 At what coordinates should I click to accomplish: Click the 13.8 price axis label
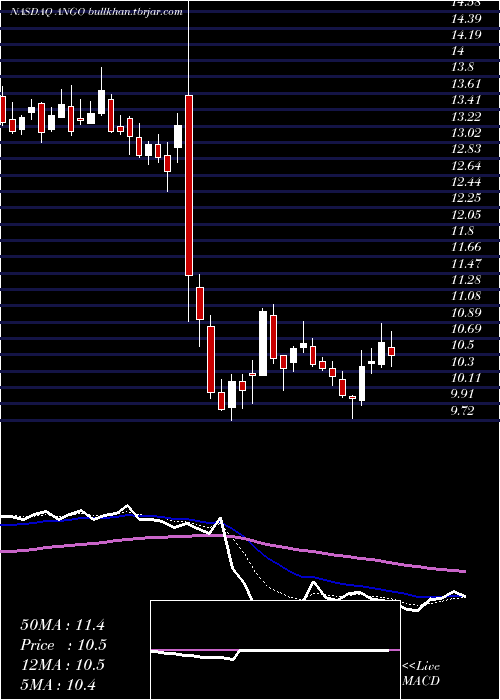pyautogui.click(x=462, y=67)
